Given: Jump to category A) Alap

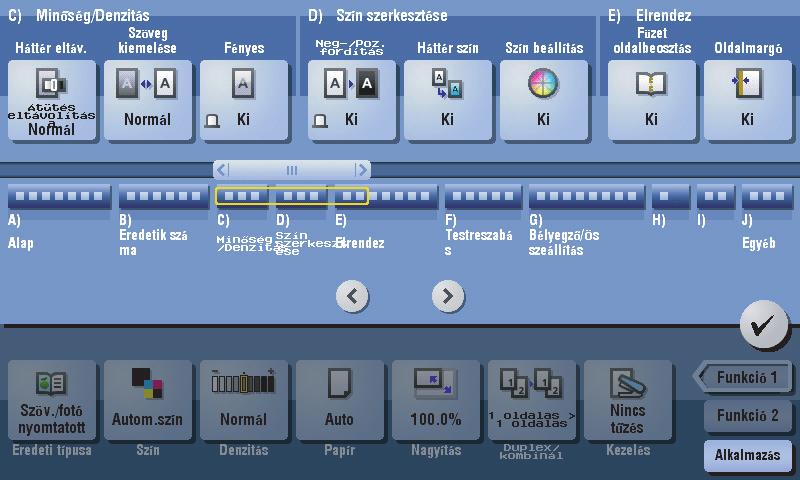Looking at the screenshot, I should tap(59, 196).
